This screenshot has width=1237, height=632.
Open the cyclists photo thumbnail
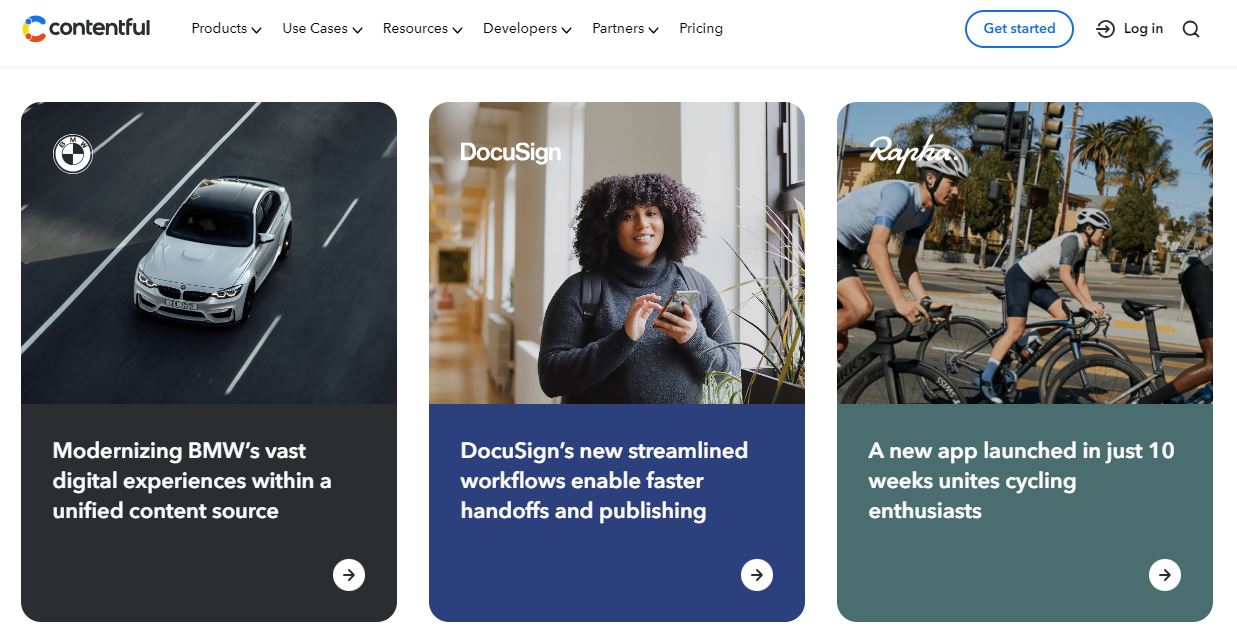pyautogui.click(x=1025, y=253)
